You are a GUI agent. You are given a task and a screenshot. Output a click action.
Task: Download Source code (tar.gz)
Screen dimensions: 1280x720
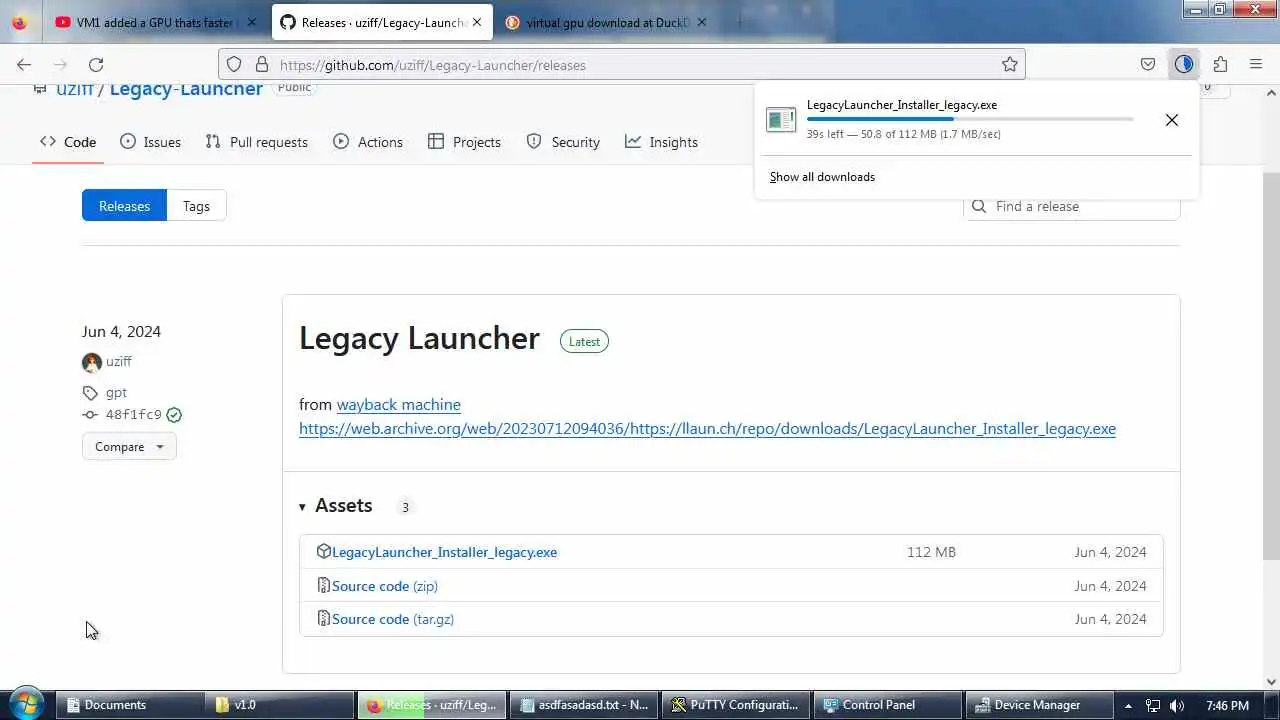pyautogui.click(x=393, y=619)
